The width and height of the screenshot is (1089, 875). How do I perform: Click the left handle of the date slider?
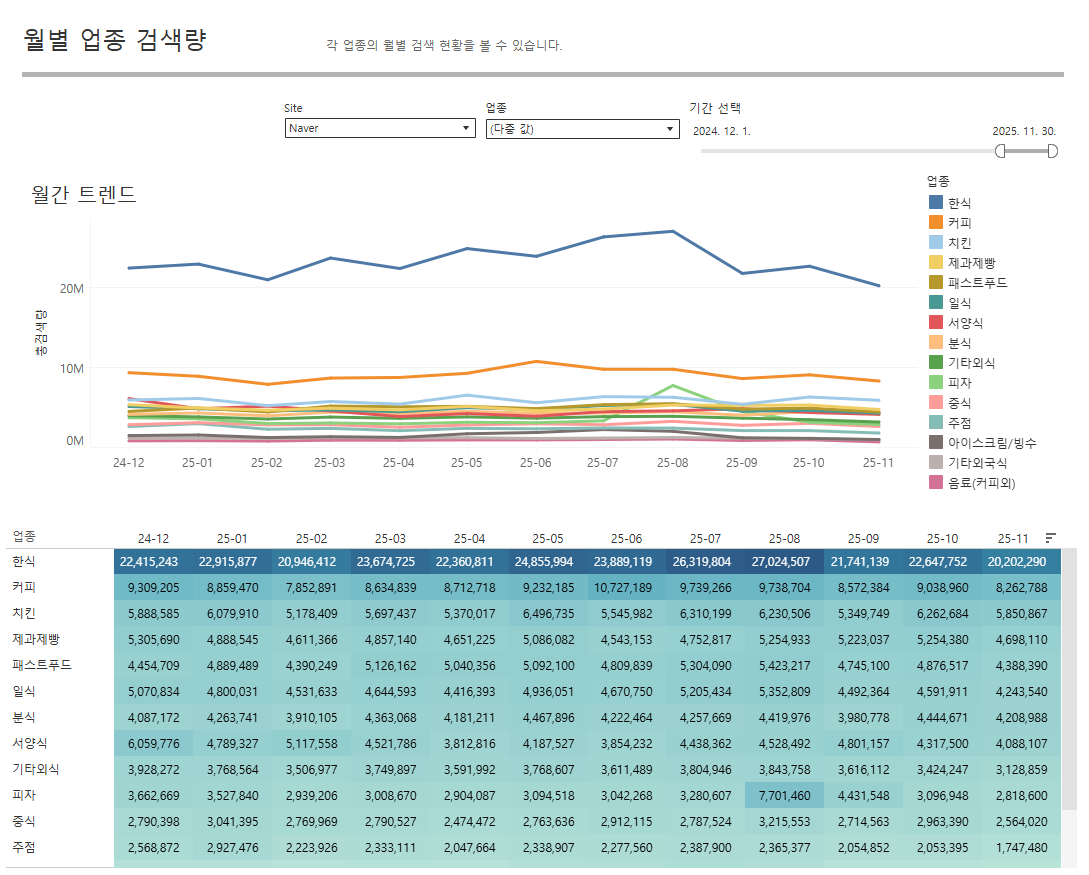click(x=1000, y=151)
